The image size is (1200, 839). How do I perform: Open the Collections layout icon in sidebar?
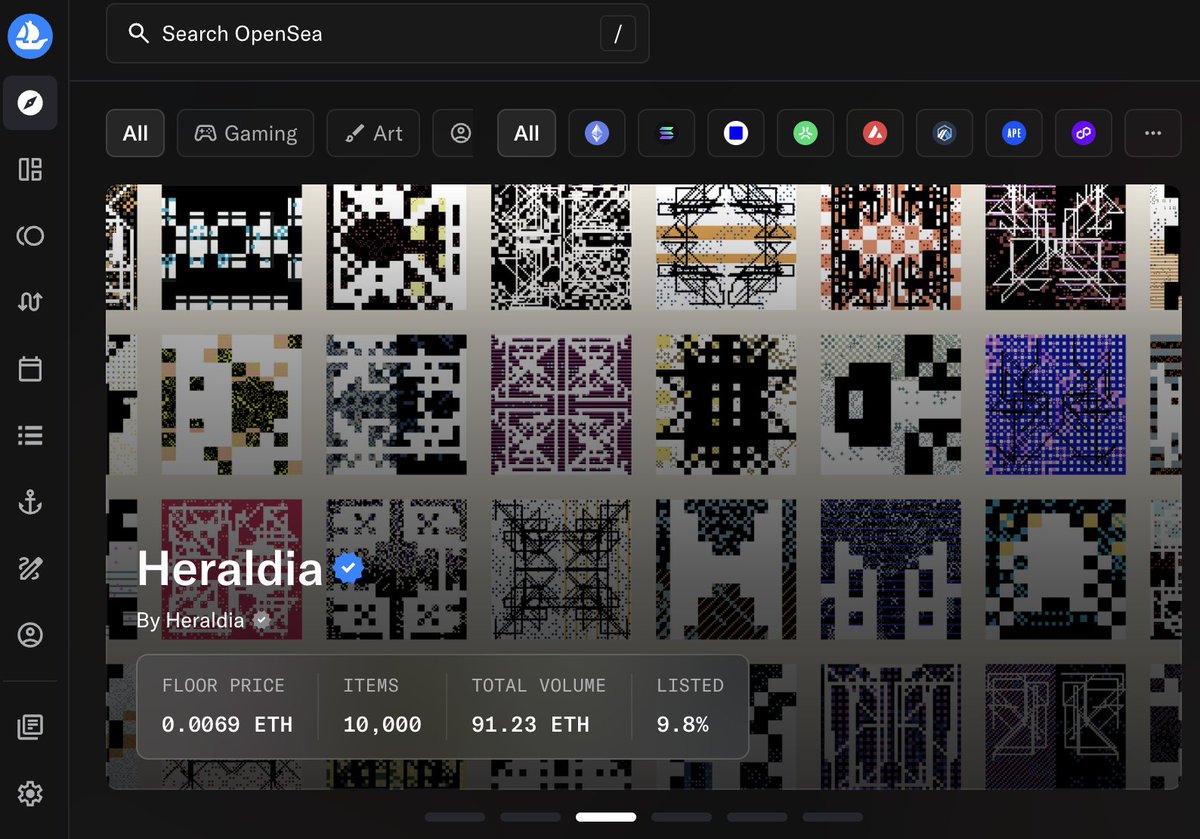[30, 169]
